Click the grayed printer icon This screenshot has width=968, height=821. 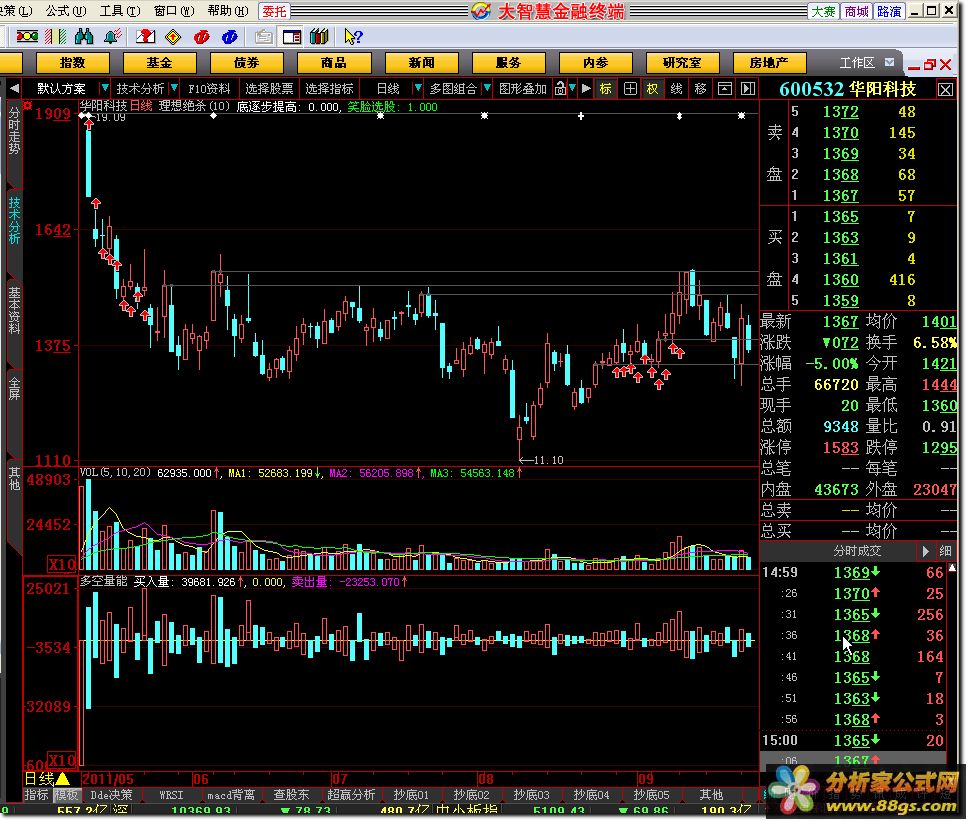[264, 37]
